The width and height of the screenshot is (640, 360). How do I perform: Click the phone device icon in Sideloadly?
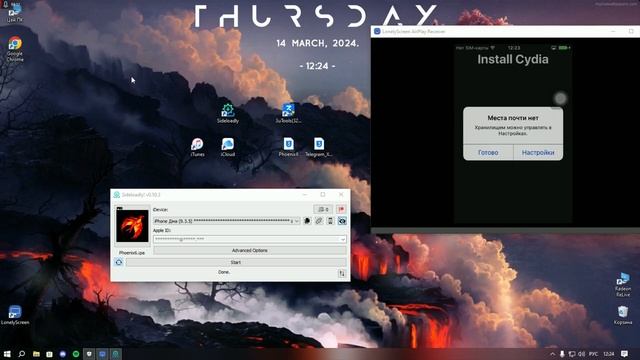pyautogui.click(x=330, y=221)
